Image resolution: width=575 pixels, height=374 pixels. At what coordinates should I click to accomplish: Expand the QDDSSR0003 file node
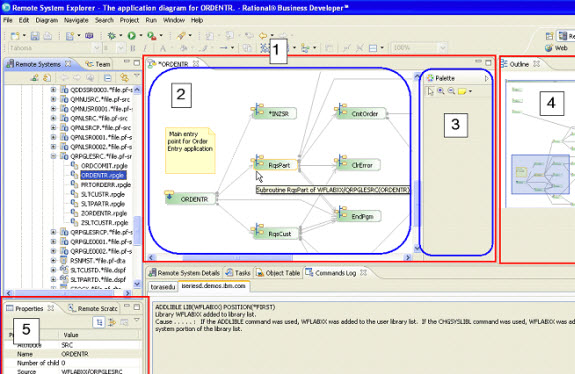coord(53,89)
